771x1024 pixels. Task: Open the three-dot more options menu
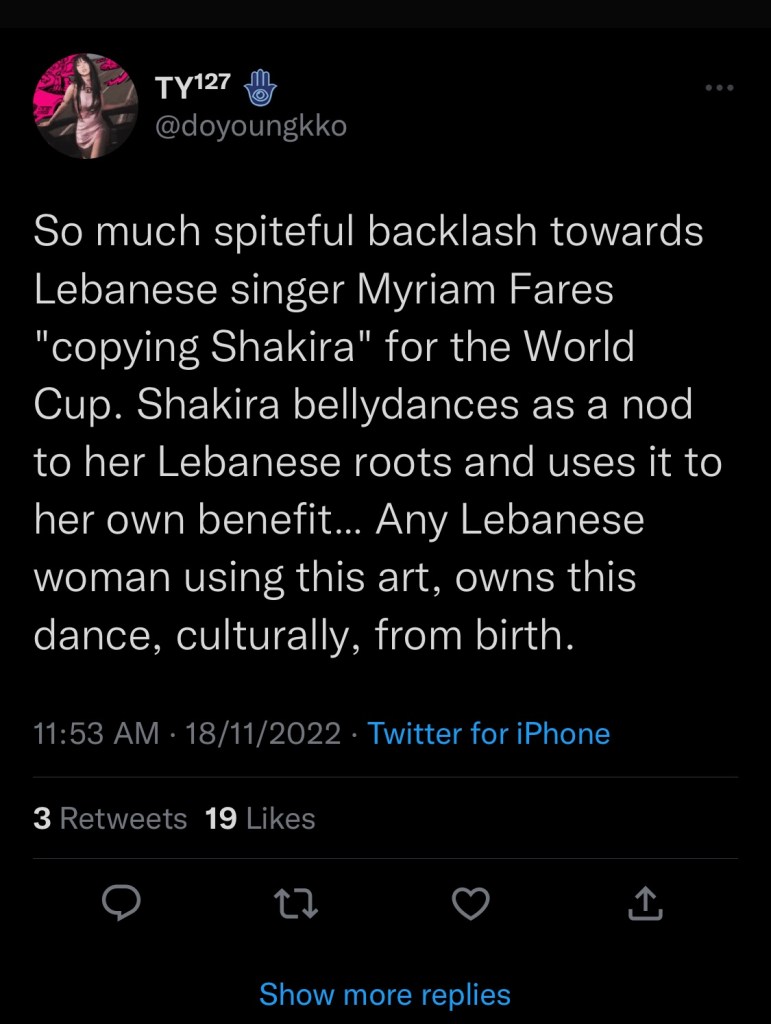coord(719,89)
